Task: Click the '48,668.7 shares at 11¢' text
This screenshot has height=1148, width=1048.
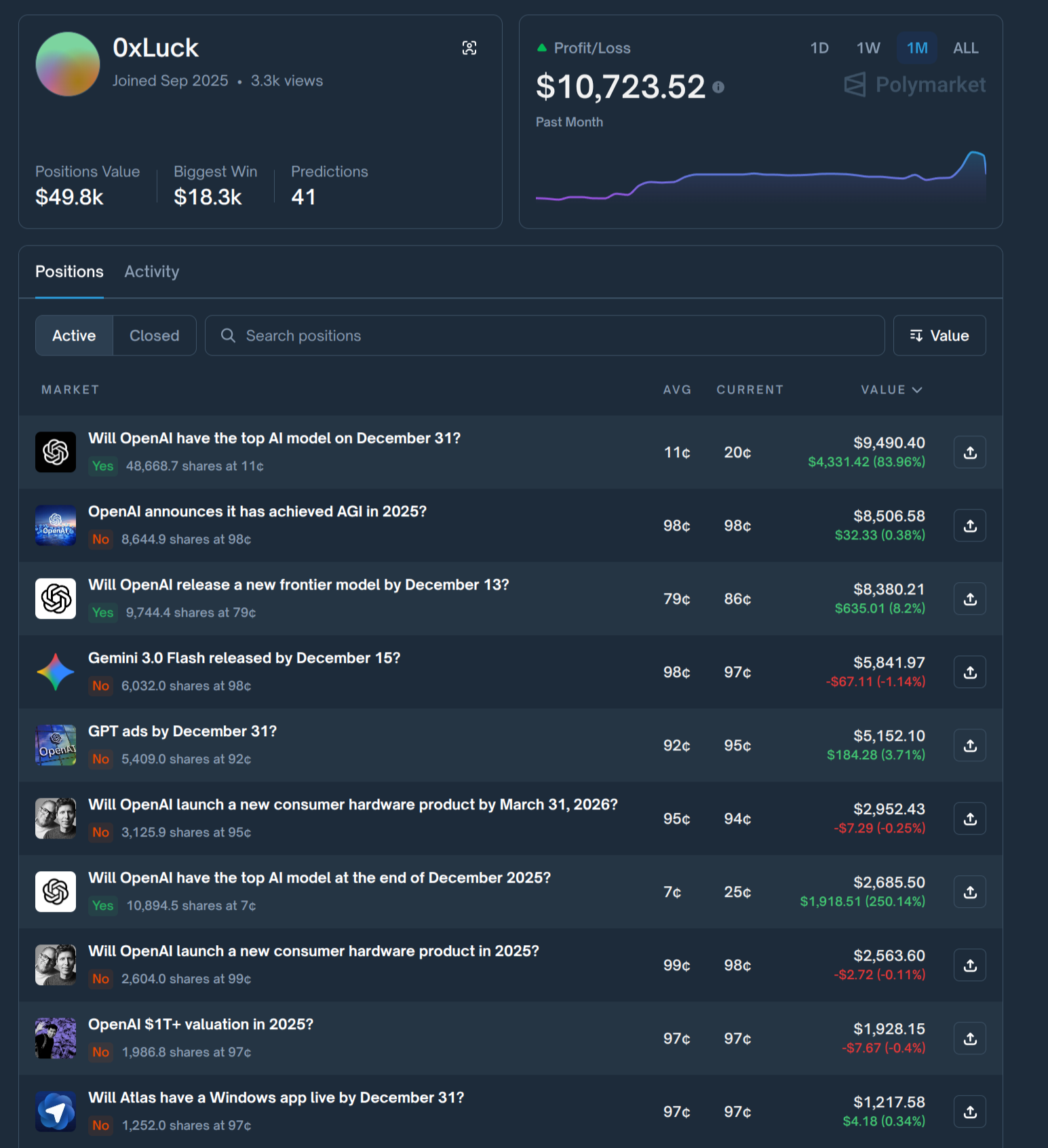Action: click(195, 466)
